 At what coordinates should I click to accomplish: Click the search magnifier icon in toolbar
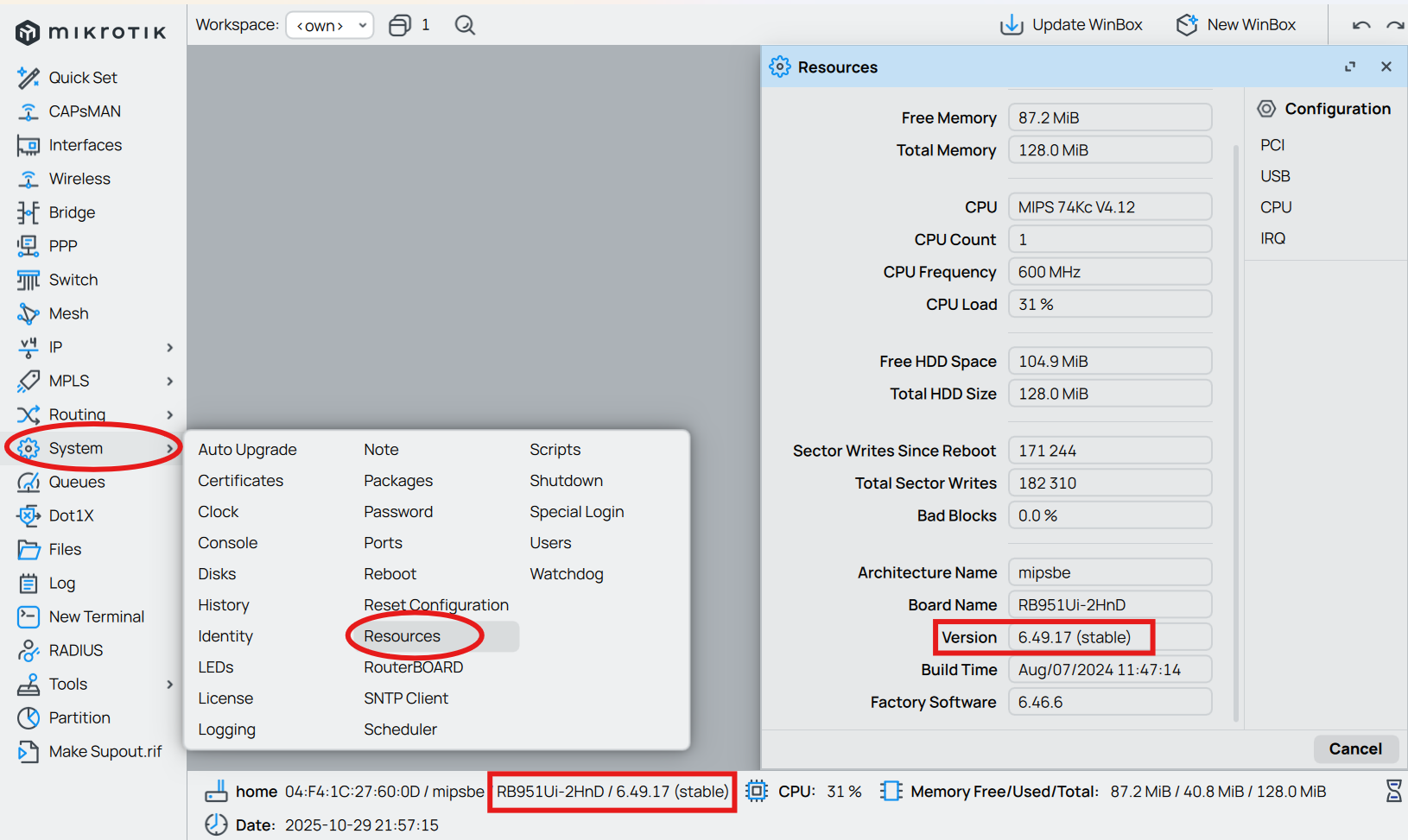click(x=465, y=25)
